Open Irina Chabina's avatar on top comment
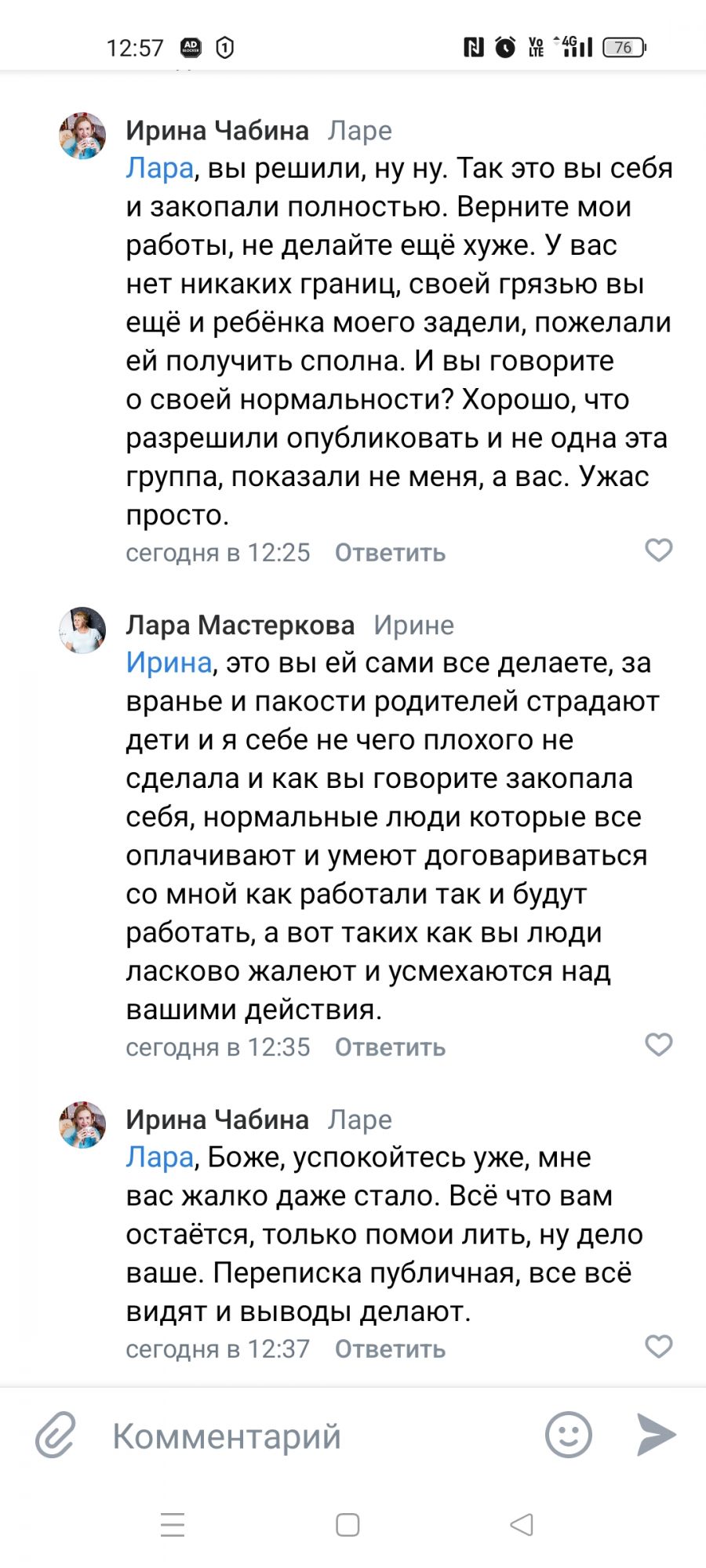 point(82,136)
